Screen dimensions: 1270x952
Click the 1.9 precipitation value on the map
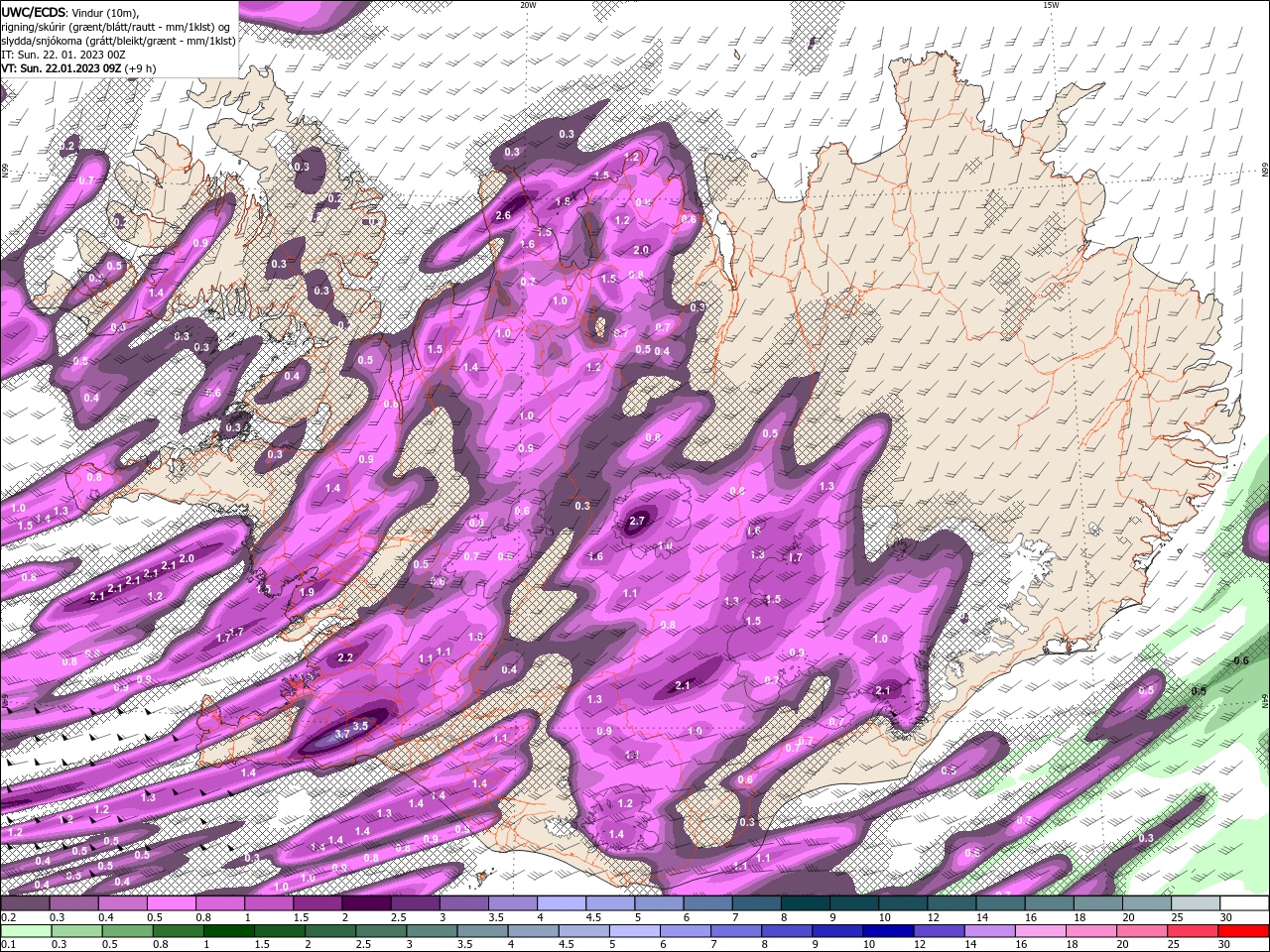pyautogui.click(x=307, y=592)
